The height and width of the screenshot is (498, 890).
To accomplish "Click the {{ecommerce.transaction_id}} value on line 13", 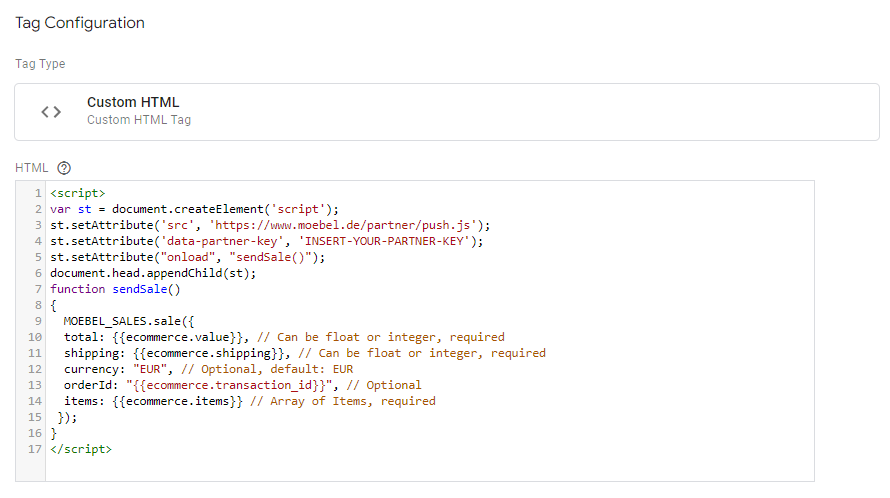I will (x=229, y=385).
